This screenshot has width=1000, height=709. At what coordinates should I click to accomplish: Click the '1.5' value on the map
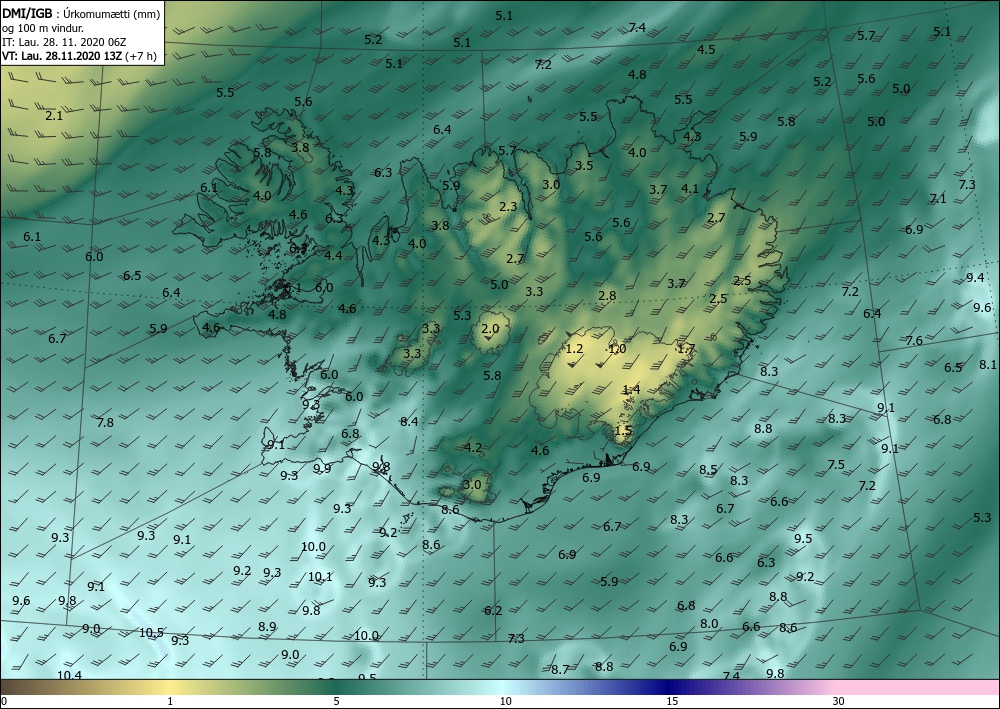623,431
